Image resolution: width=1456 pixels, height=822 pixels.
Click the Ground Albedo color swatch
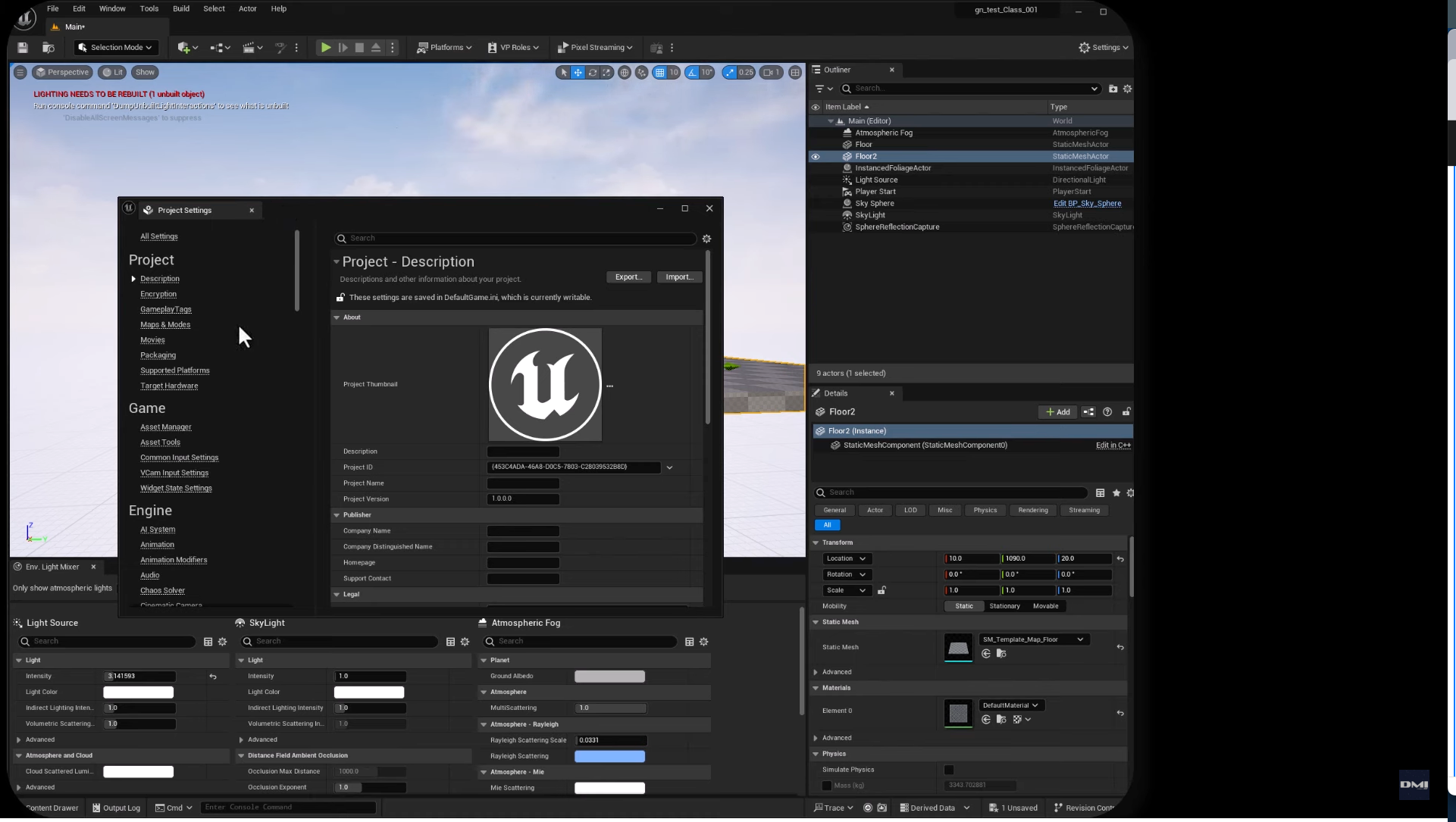(609, 677)
